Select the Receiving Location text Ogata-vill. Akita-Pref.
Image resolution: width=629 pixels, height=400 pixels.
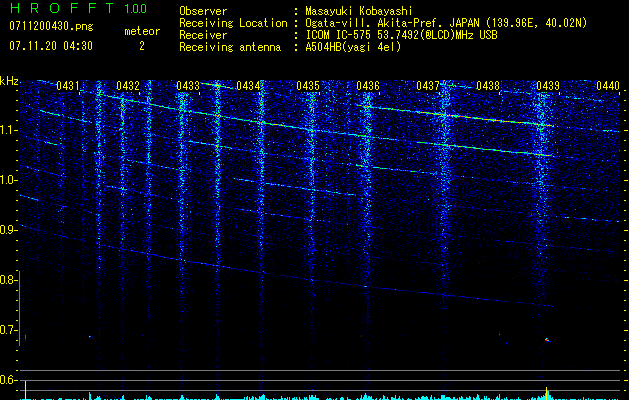[x=374, y=24]
